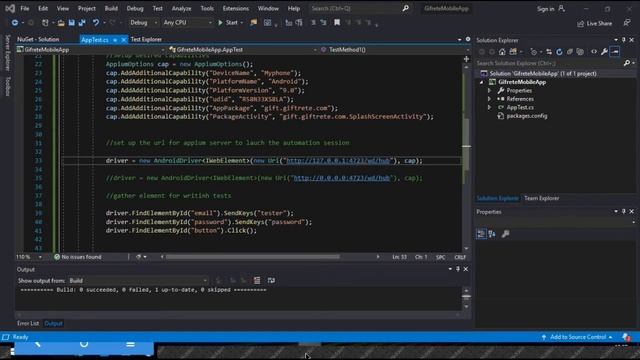Image resolution: width=640 pixels, height=360 pixels.
Task: Toggle pin on AppTest.cs tab
Action: 115,40
